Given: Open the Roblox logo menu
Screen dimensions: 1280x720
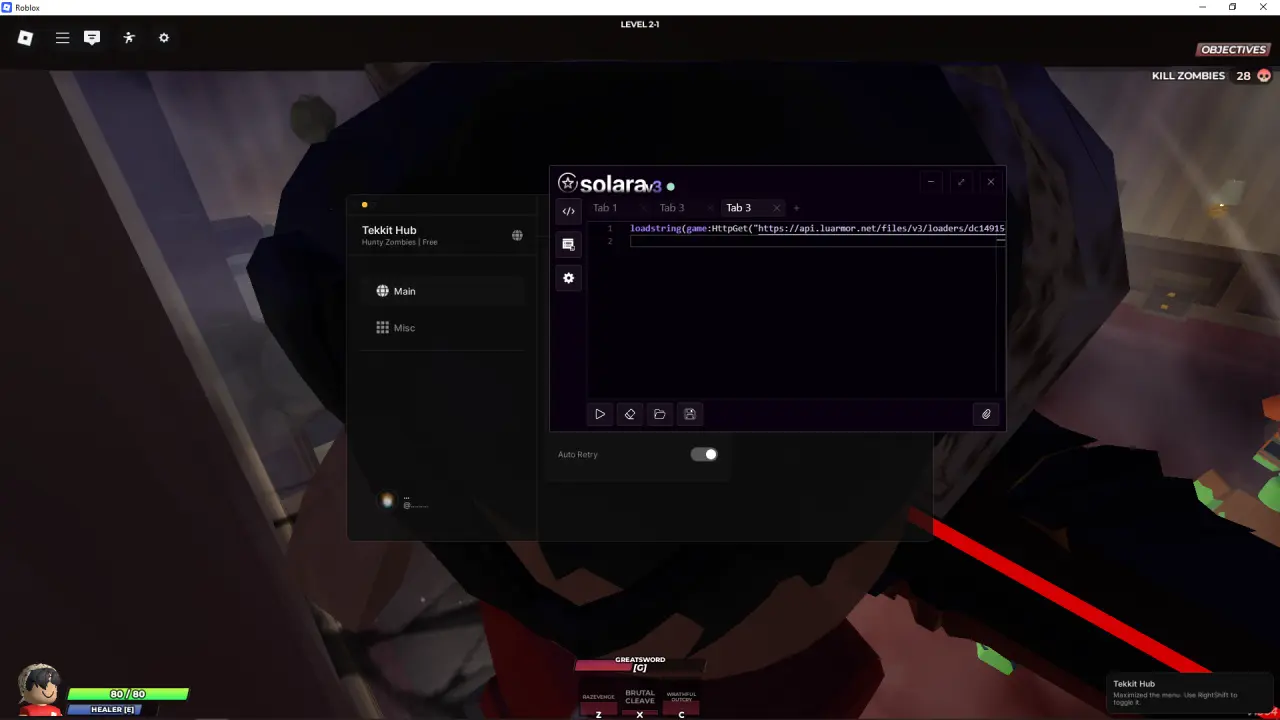Looking at the screenshot, I should click(26, 38).
